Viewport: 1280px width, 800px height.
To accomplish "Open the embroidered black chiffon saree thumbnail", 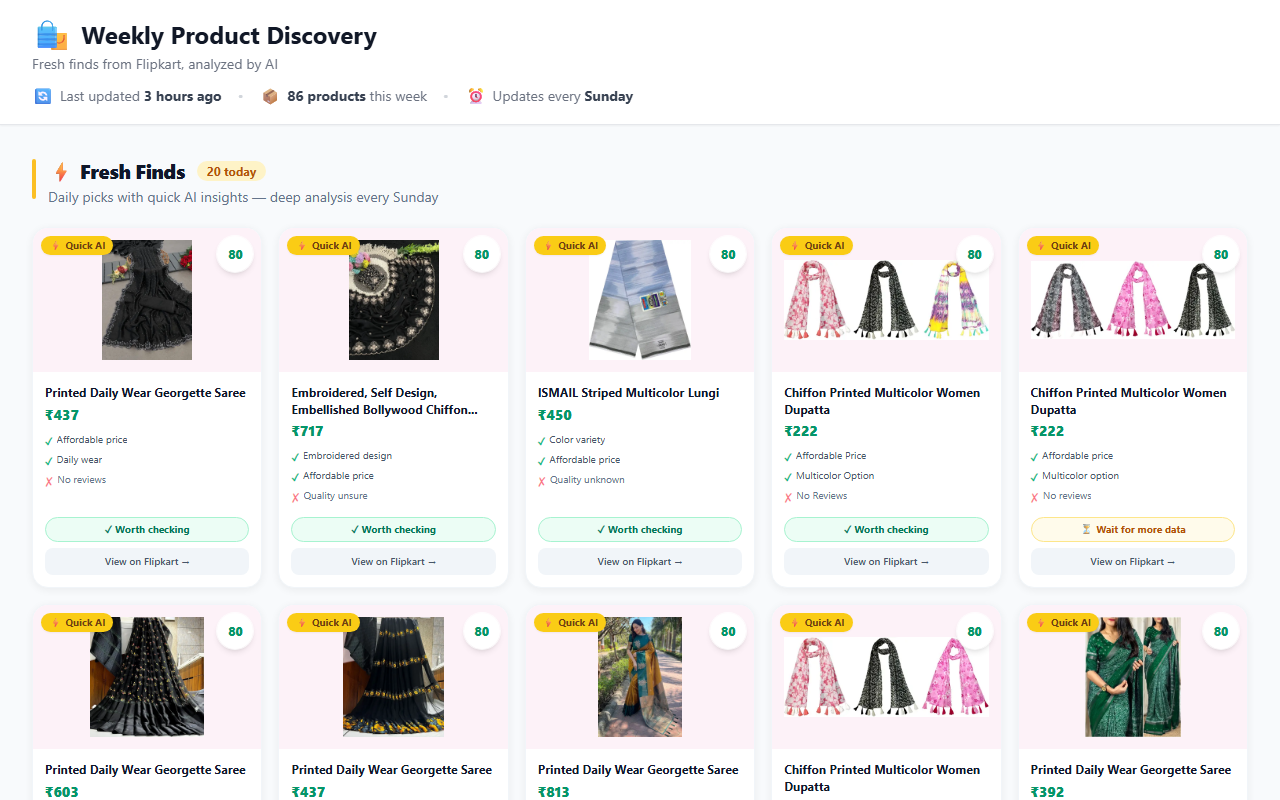I will [x=393, y=300].
